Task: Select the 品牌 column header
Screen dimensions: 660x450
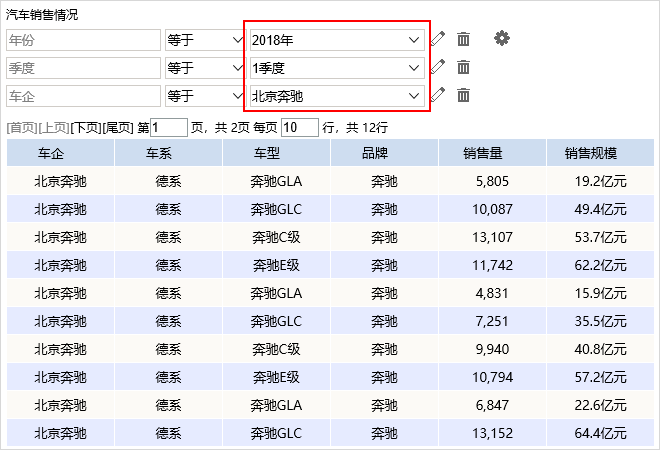Action: [384, 153]
